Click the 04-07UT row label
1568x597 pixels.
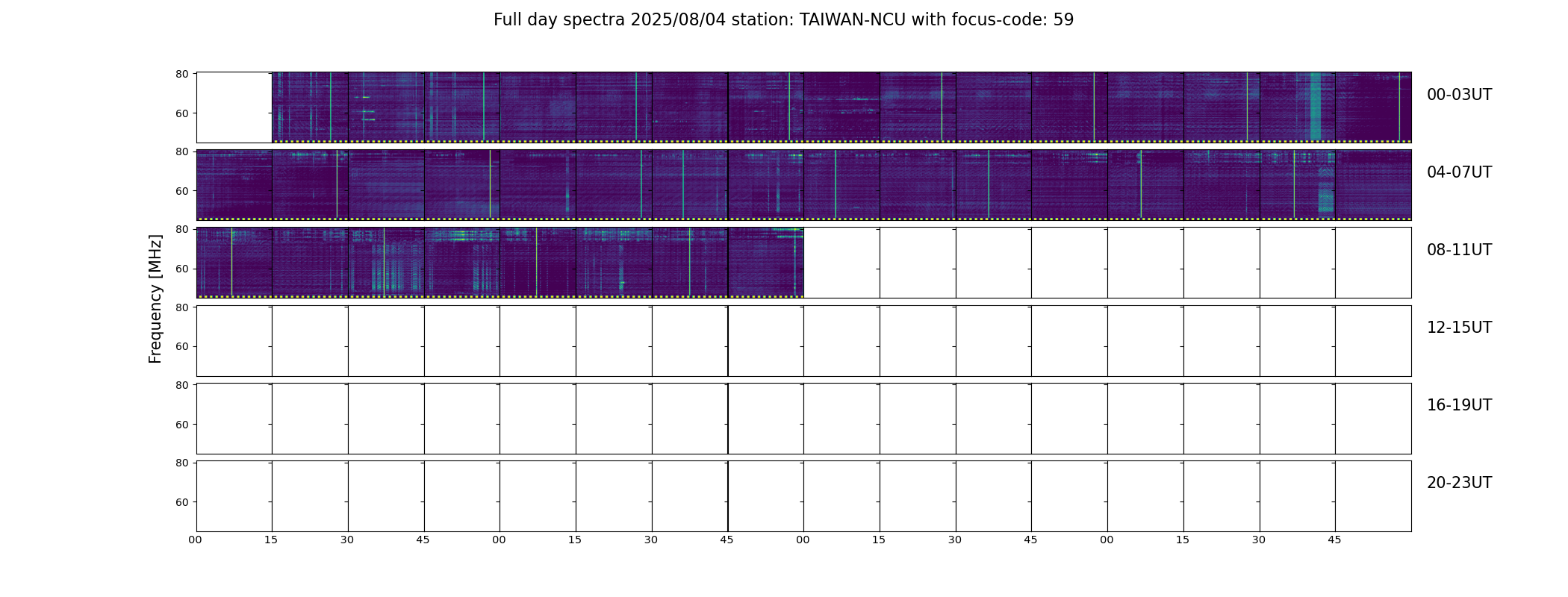click(1459, 172)
